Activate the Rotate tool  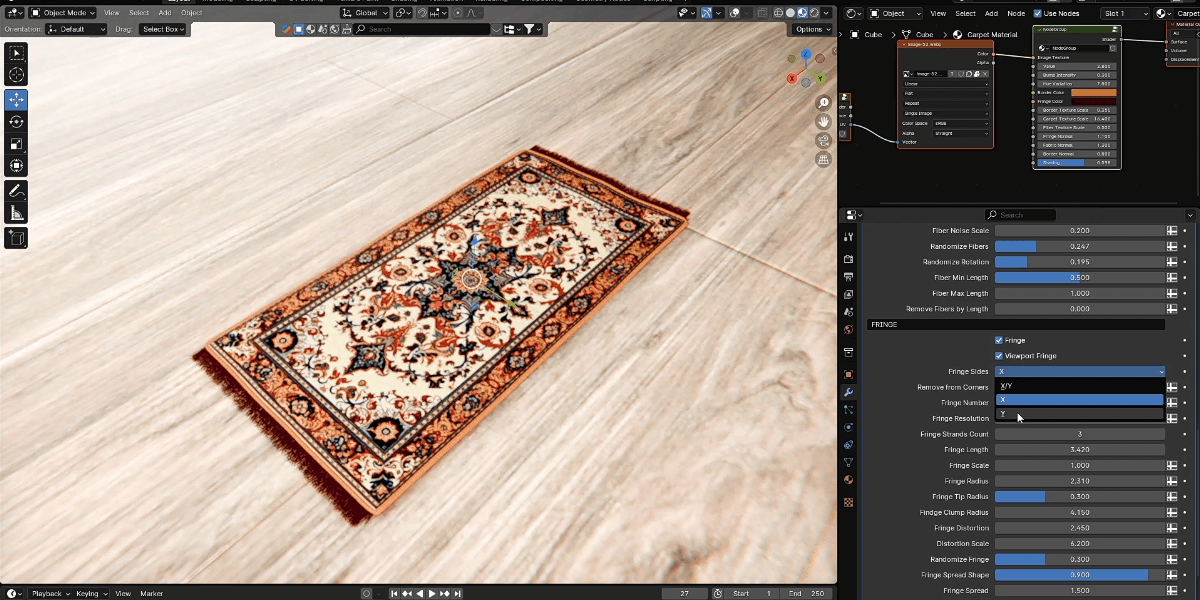coord(17,121)
